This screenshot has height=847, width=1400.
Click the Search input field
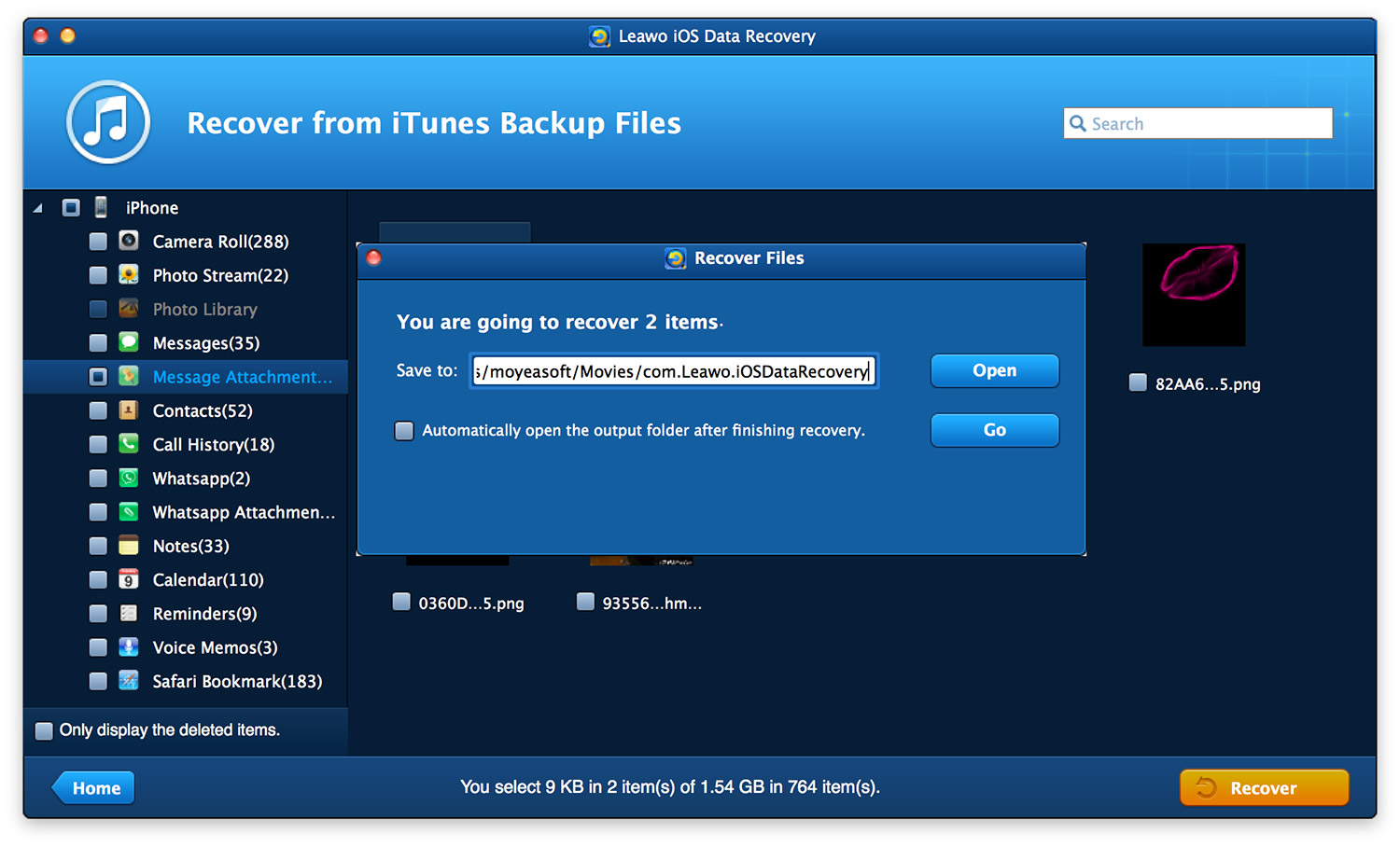pos(1197,123)
